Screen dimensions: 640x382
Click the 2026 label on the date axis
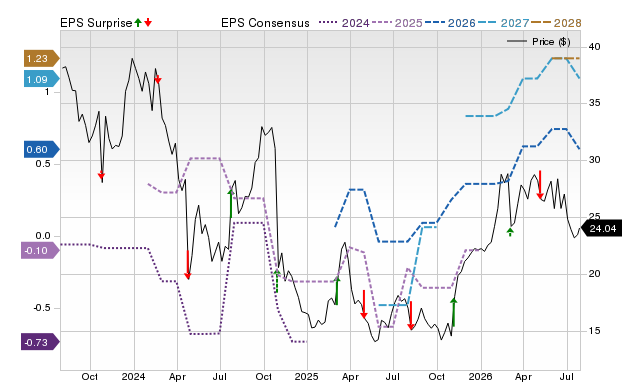click(480, 376)
